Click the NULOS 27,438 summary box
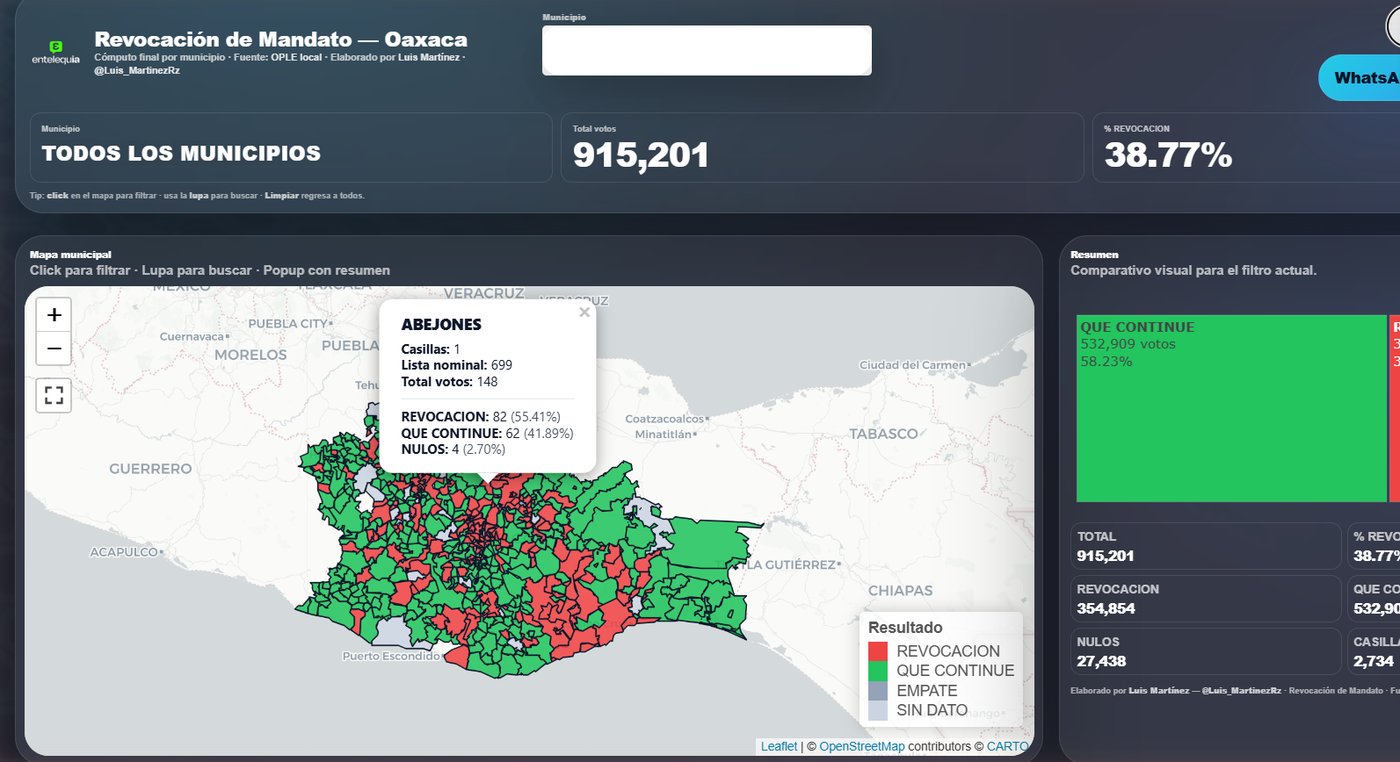Viewport: 1400px width, 762px height. pyautogui.click(x=1206, y=651)
